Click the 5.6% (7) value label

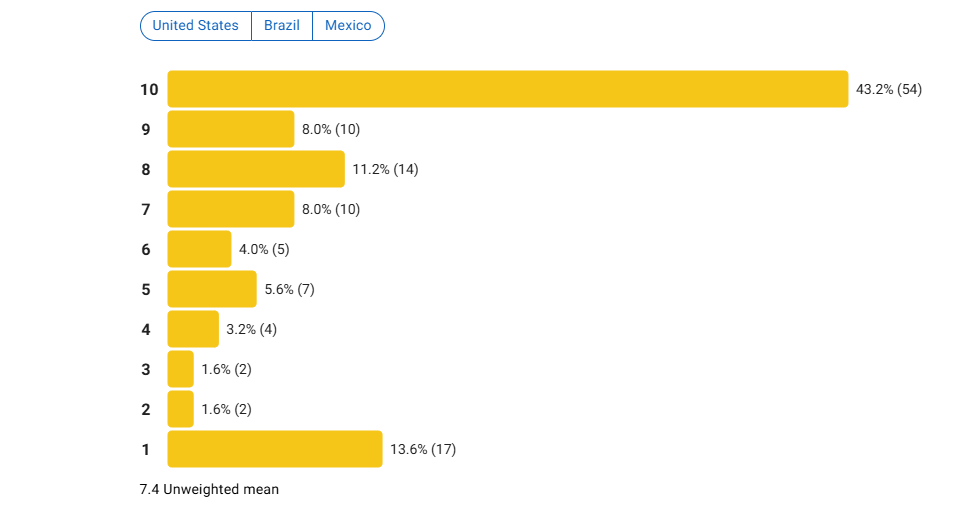289,289
